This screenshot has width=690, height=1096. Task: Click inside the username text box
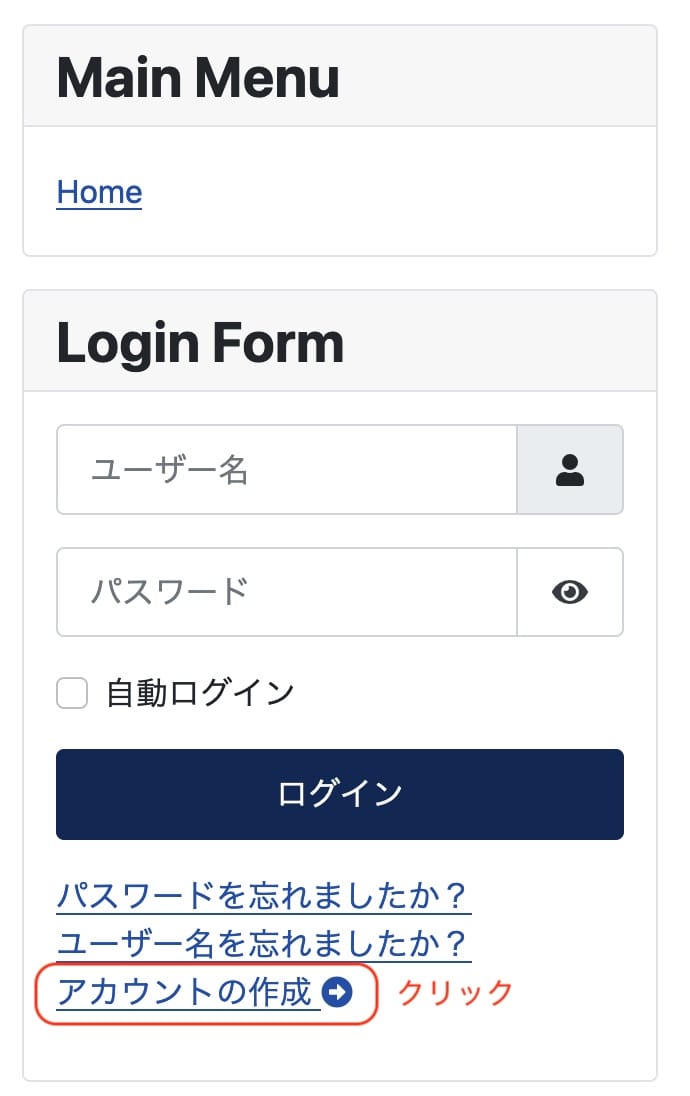(x=286, y=470)
